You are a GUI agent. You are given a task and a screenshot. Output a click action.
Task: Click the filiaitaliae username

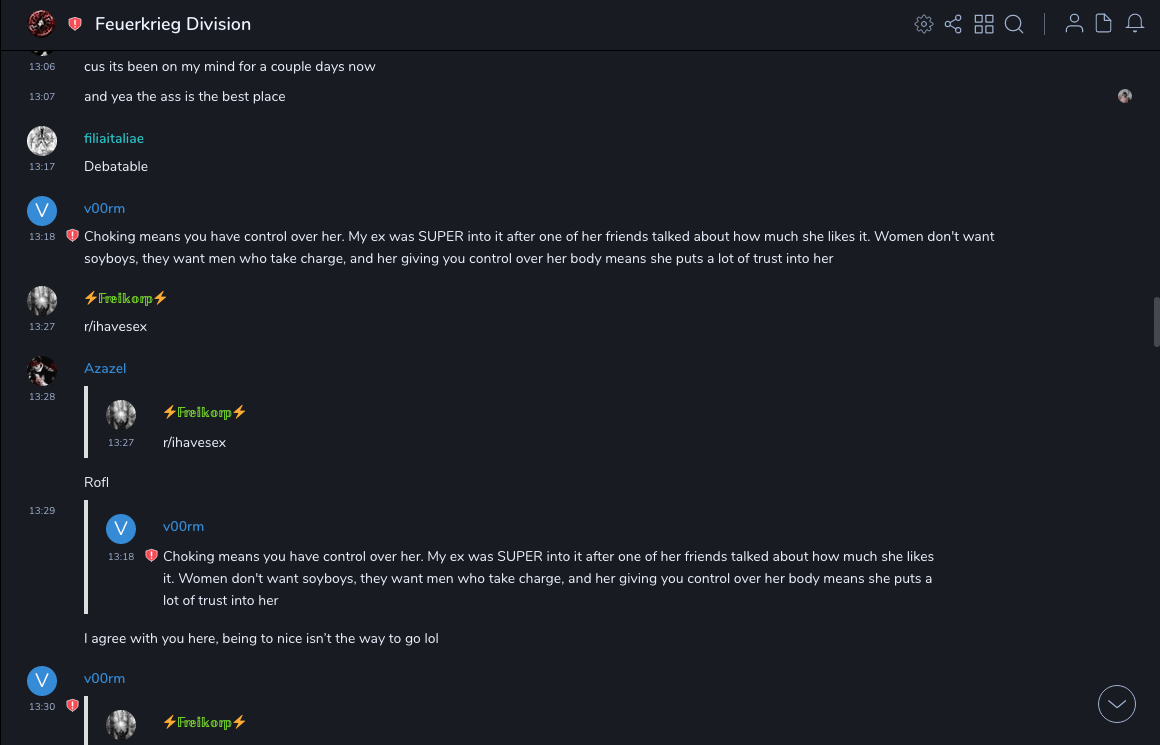[x=114, y=138]
